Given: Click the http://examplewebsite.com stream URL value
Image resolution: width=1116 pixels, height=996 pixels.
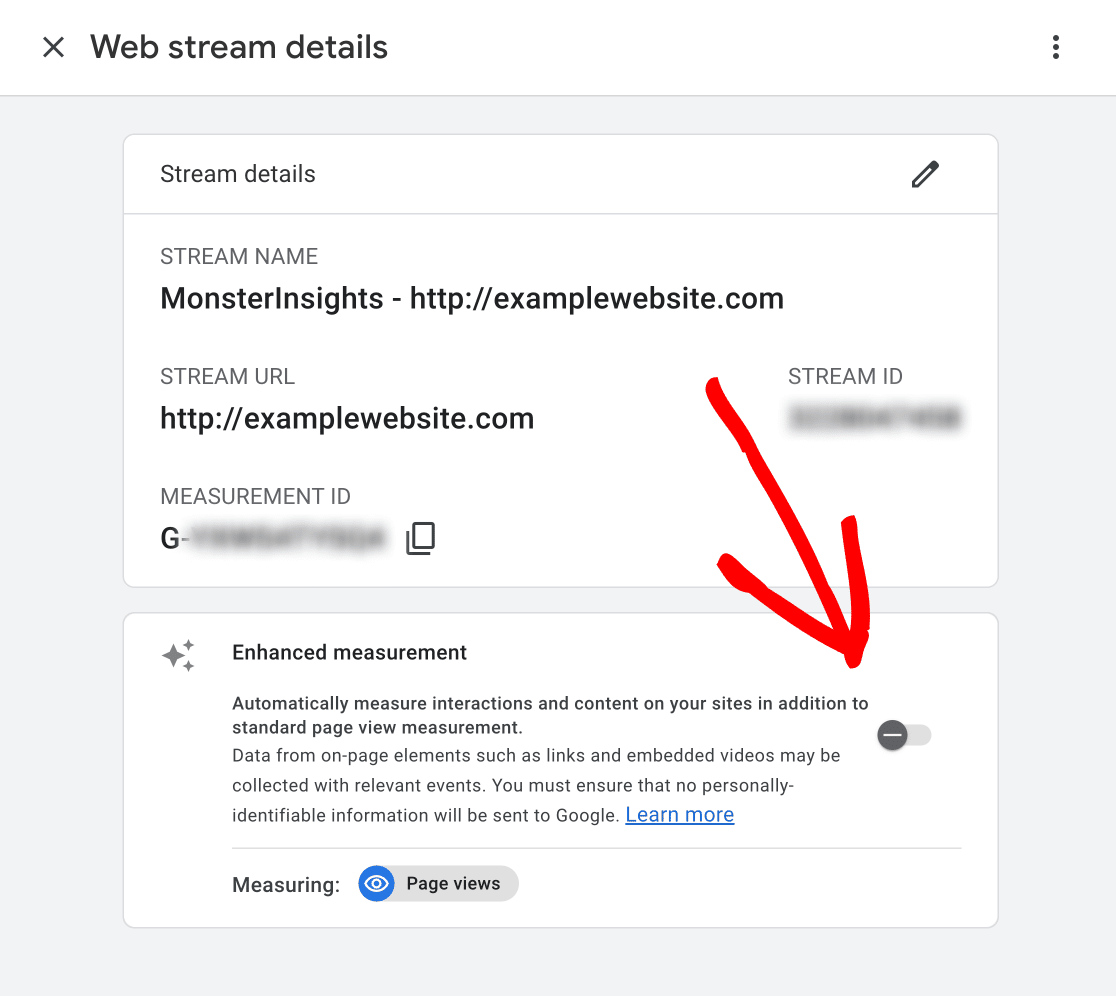Looking at the screenshot, I should pos(347,418).
